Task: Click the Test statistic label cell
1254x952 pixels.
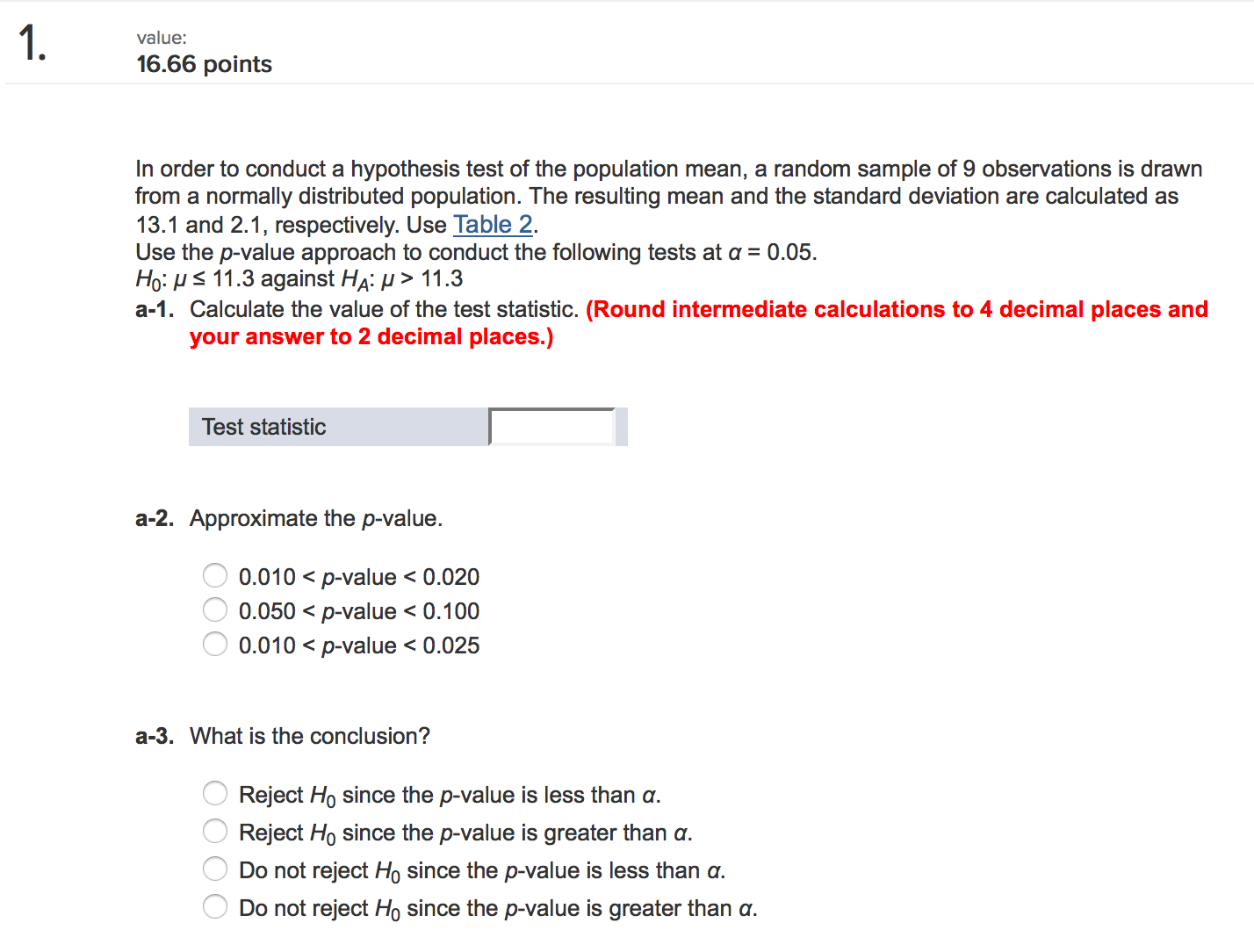Action: [x=338, y=427]
